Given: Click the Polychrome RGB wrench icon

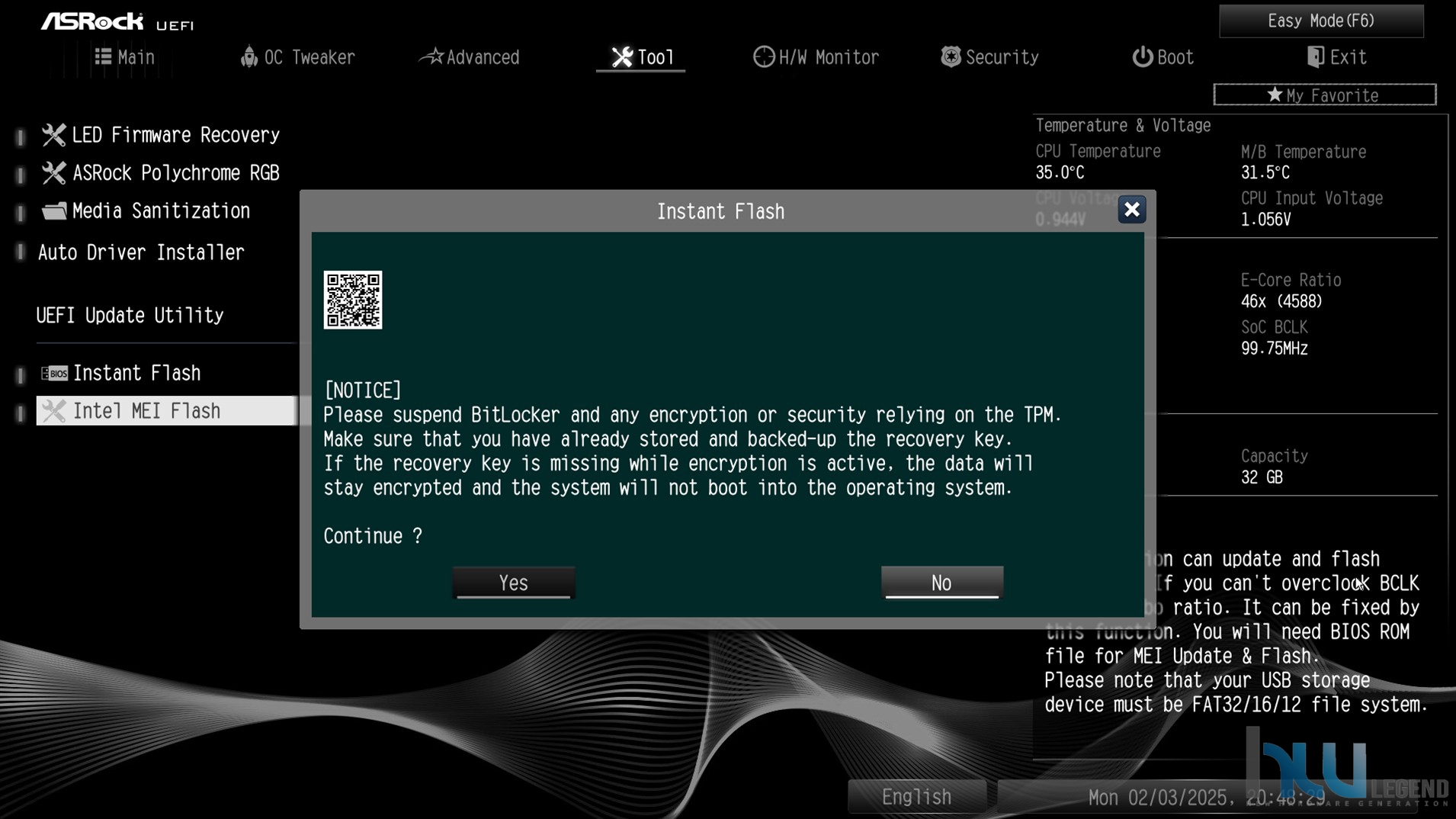Looking at the screenshot, I should tap(53, 173).
